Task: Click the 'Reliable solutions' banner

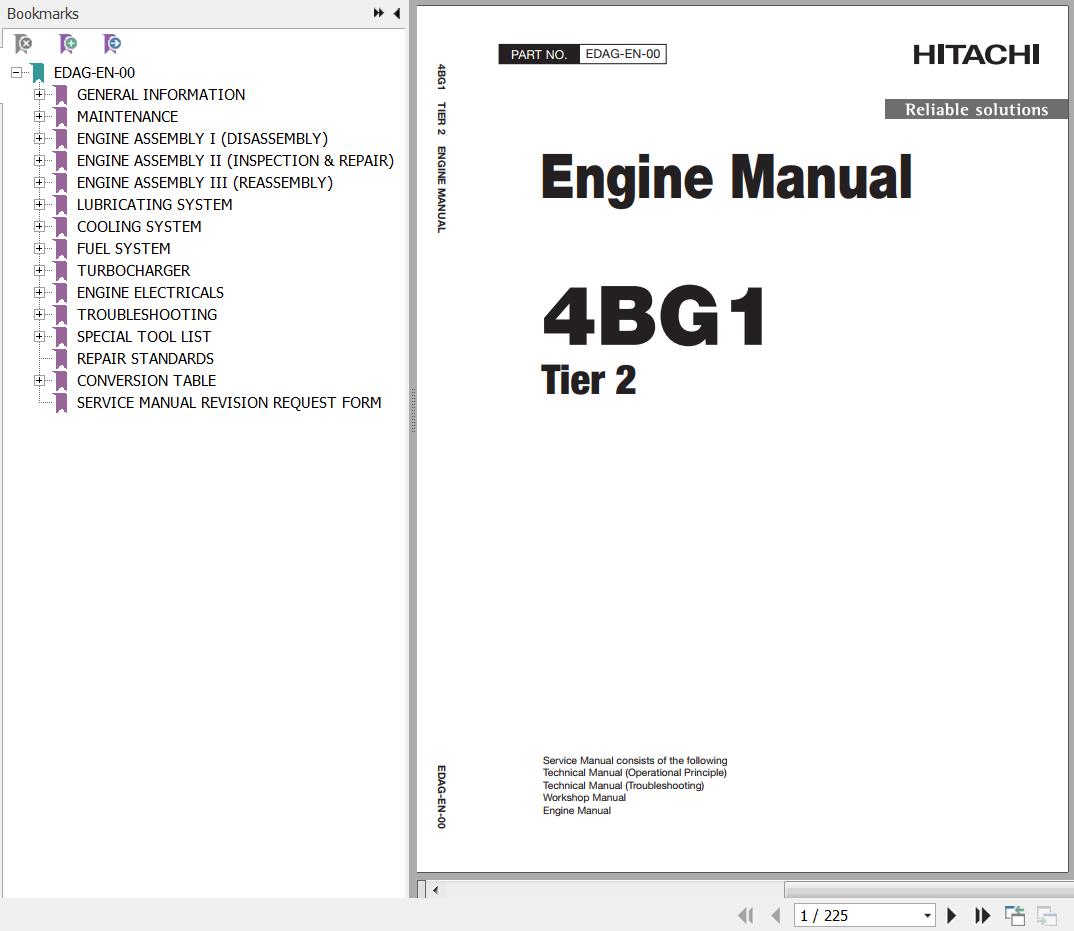Action: click(x=976, y=110)
